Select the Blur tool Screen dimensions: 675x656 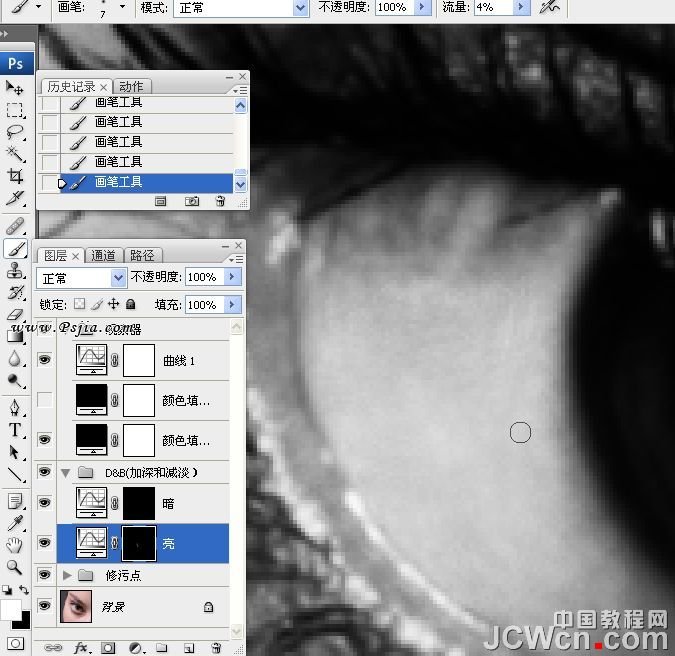pyautogui.click(x=15, y=359)
